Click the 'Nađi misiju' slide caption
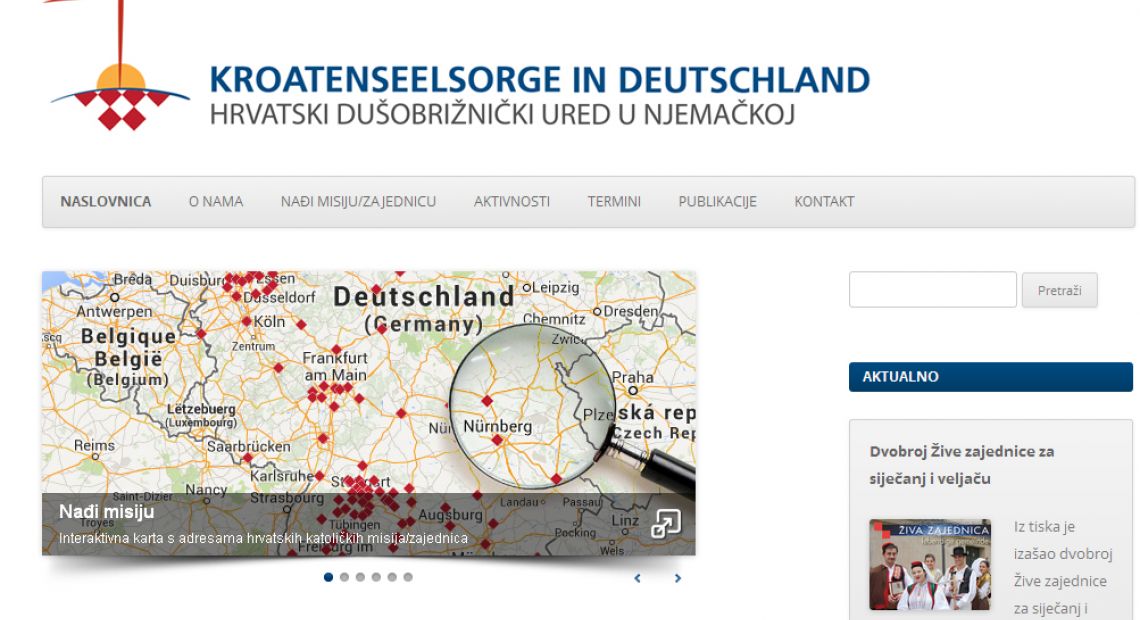The height and width of the screenshot is (620, 1140). tap(107, 512)
